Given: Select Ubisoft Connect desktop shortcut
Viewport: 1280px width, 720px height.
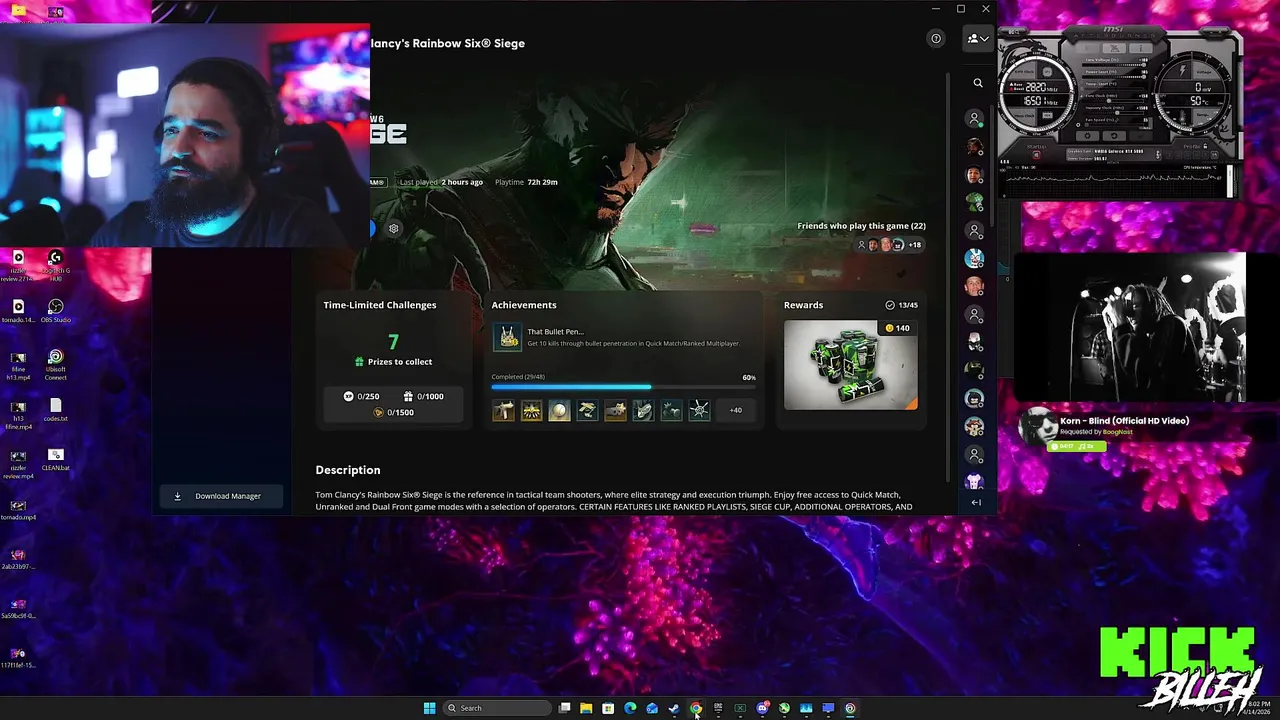Looking at the screenshot, I should click(x=55, y=364).
